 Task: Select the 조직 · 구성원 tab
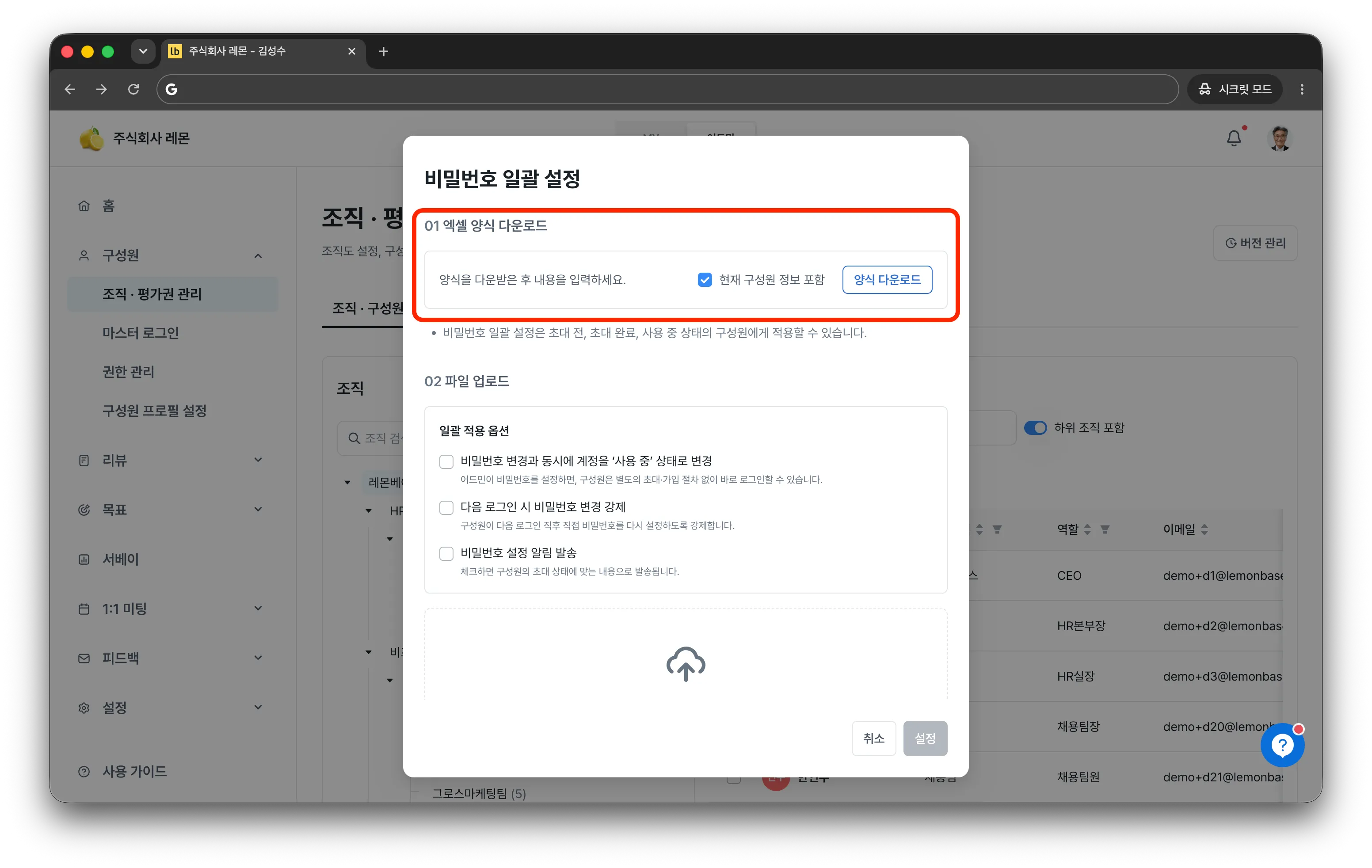367,308
